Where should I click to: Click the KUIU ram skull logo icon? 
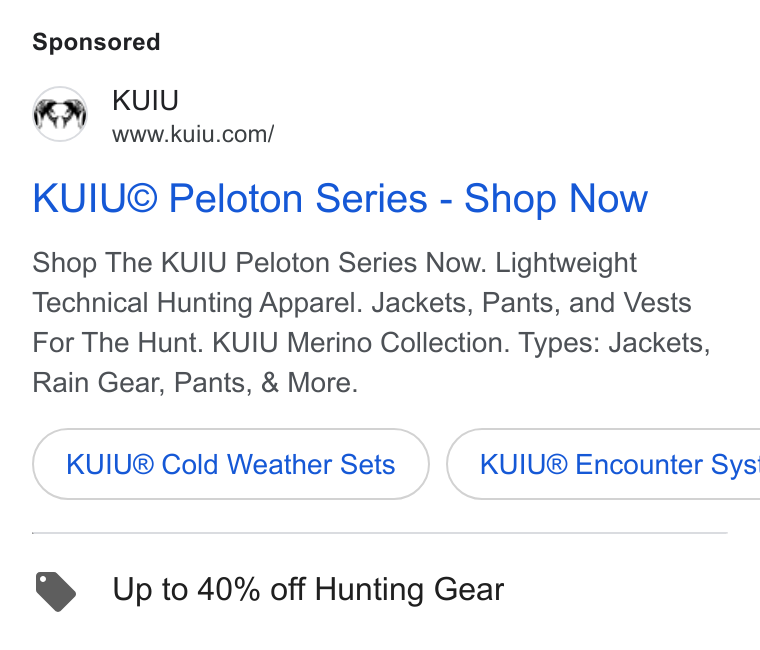(60, 114)
